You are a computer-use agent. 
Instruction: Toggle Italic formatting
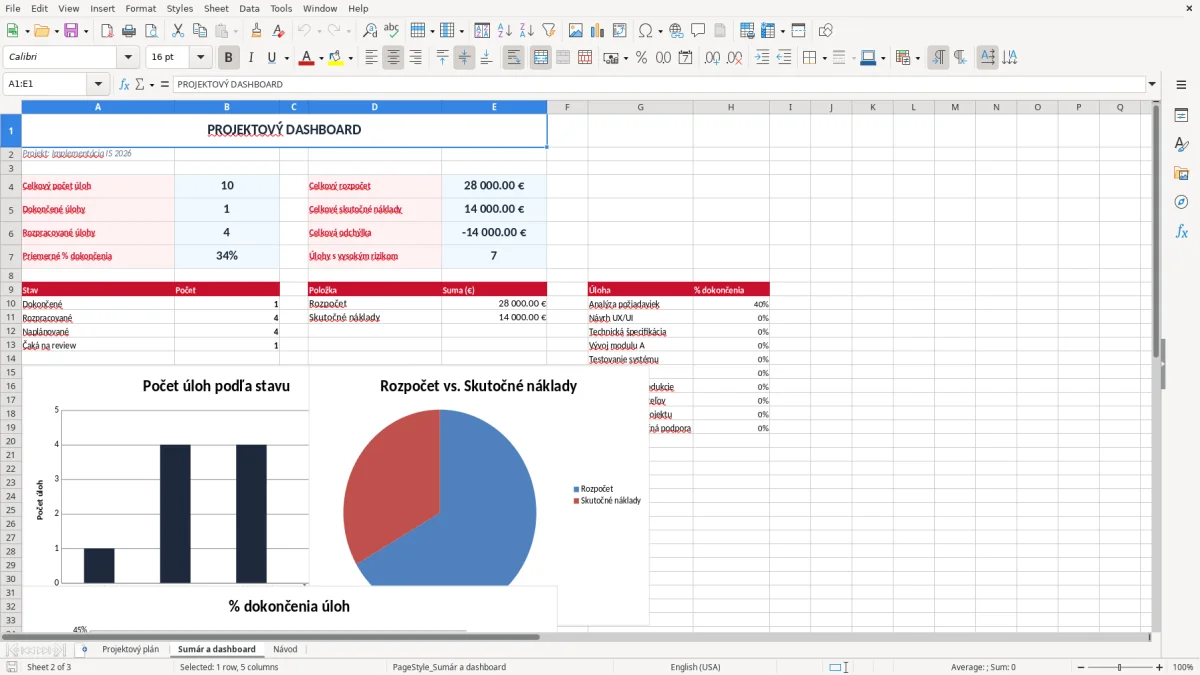pyautogui.click(x=250, y=58)
